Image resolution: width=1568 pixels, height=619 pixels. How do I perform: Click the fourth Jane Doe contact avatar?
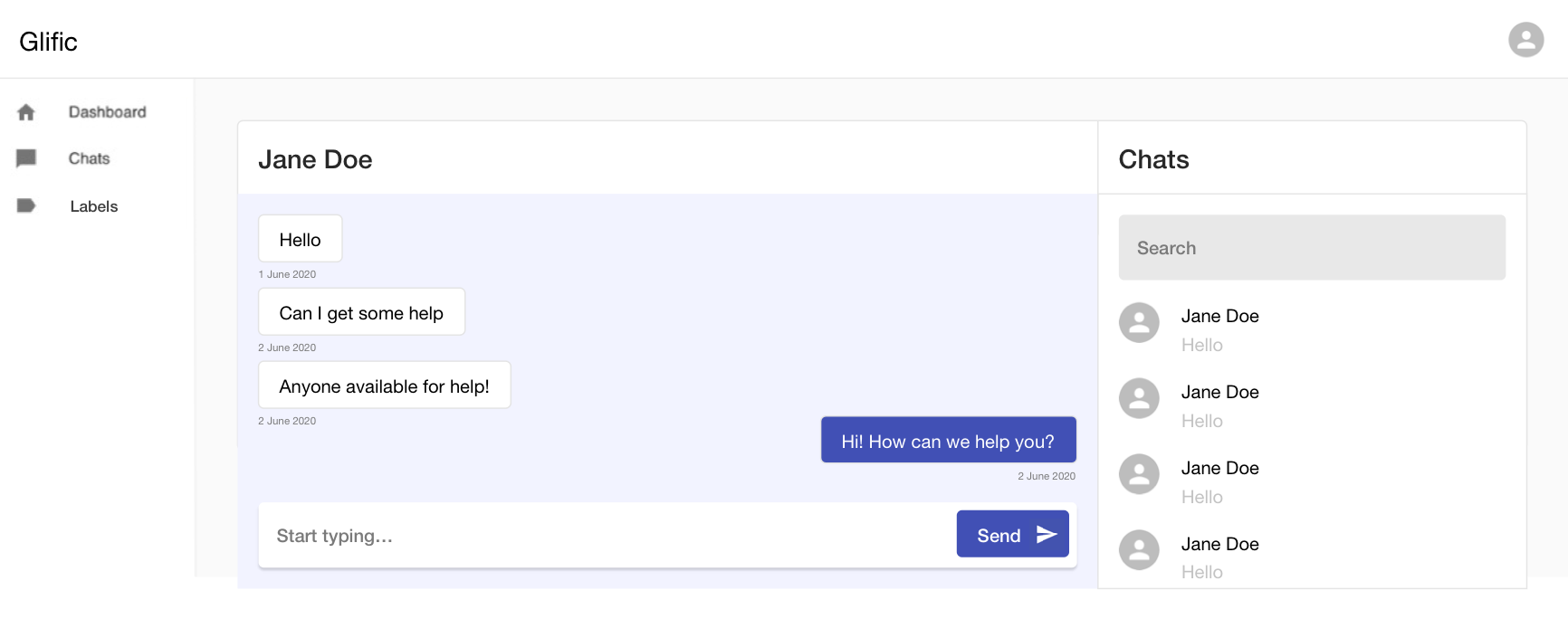click(1139, 550)
